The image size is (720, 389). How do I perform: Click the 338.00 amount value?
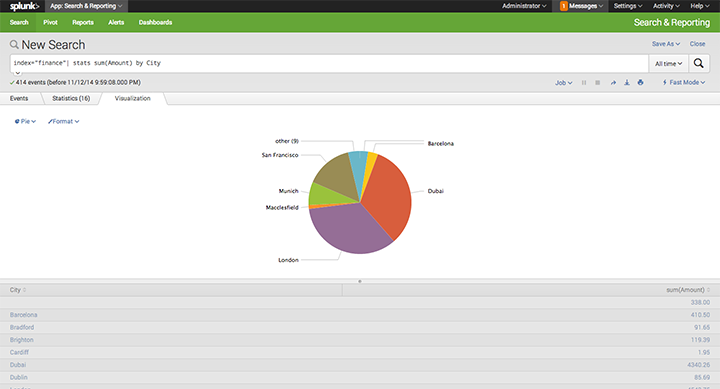tap(700, 302)
